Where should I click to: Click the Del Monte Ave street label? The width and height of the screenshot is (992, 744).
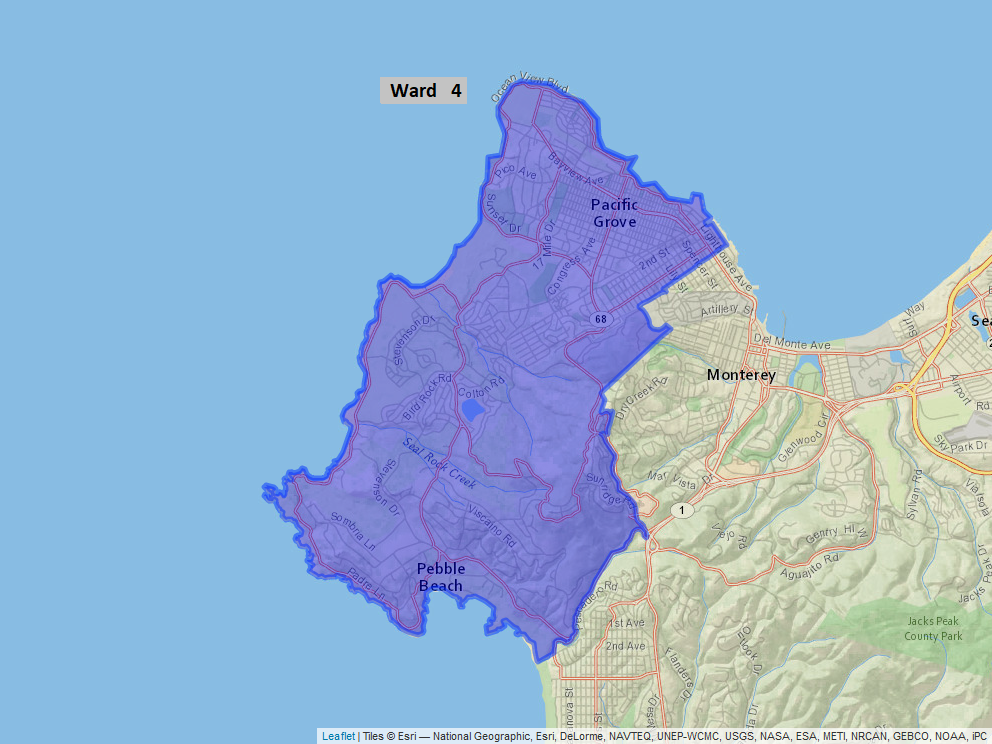(794, 343)
